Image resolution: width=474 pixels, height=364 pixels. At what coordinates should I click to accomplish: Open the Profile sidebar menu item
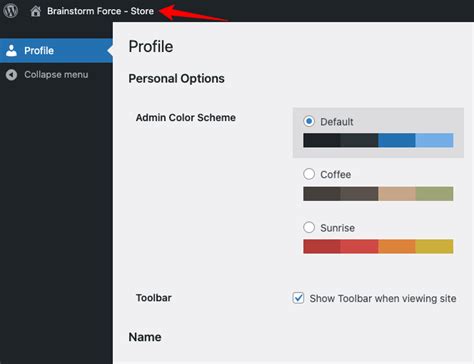tap(56, 51)
